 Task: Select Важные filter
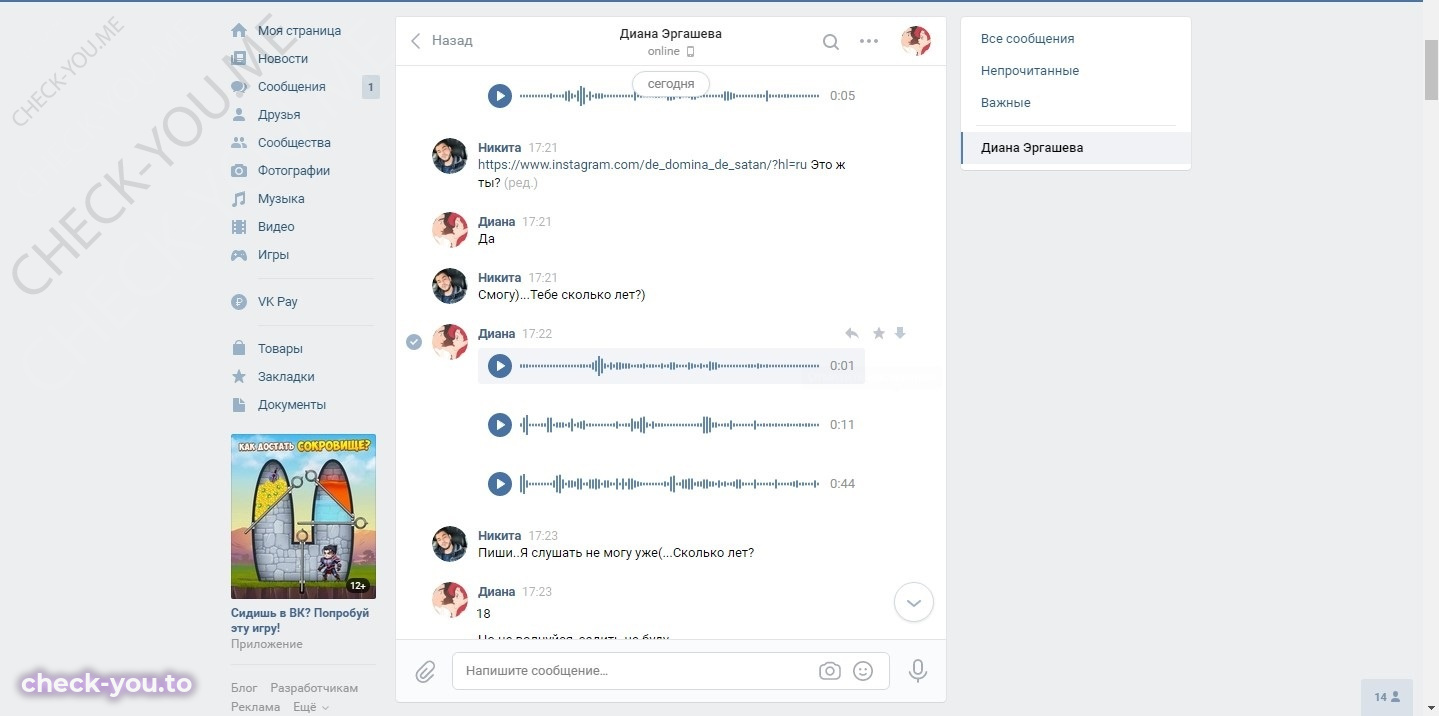coord(1006,103)
